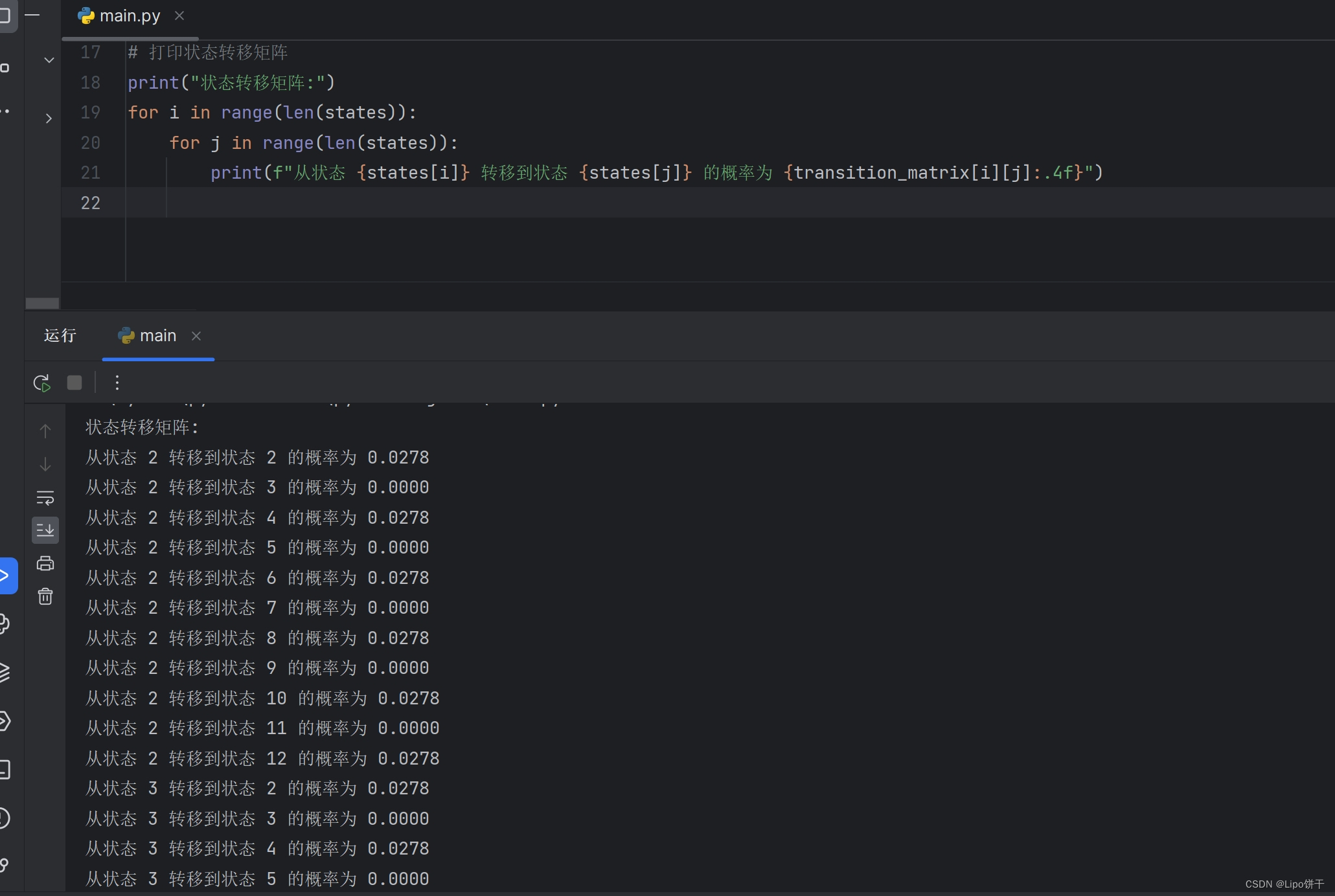
Task: Click the print console output icon
Action: [x=45, y=563]
